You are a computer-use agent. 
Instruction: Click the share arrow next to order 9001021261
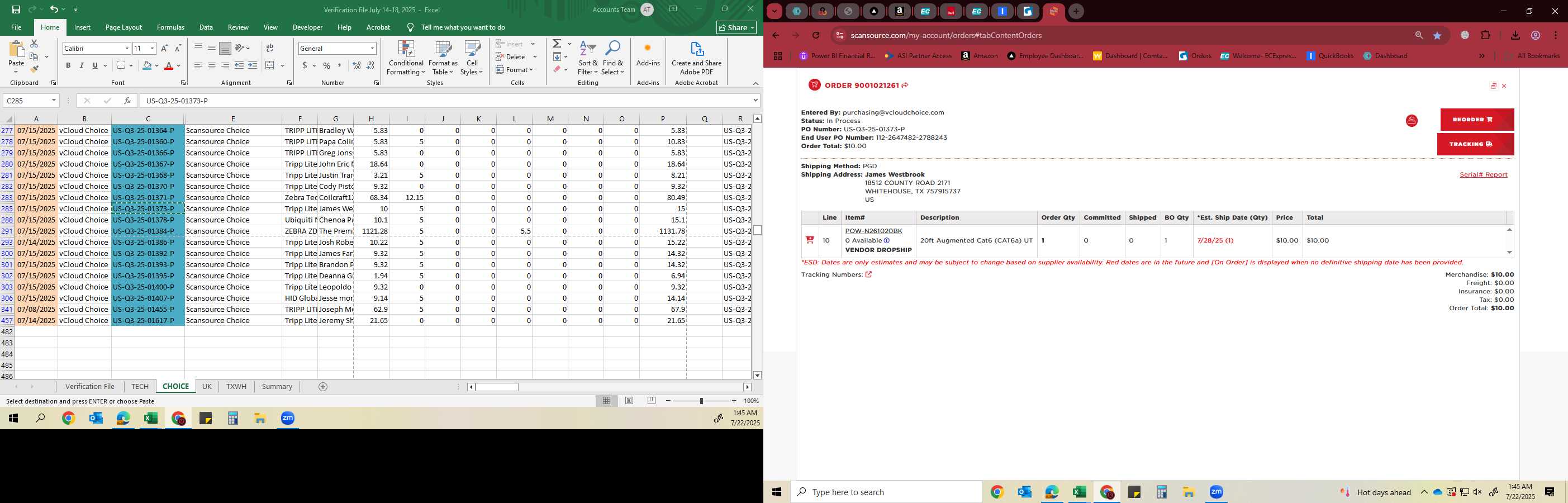[905, 86]
